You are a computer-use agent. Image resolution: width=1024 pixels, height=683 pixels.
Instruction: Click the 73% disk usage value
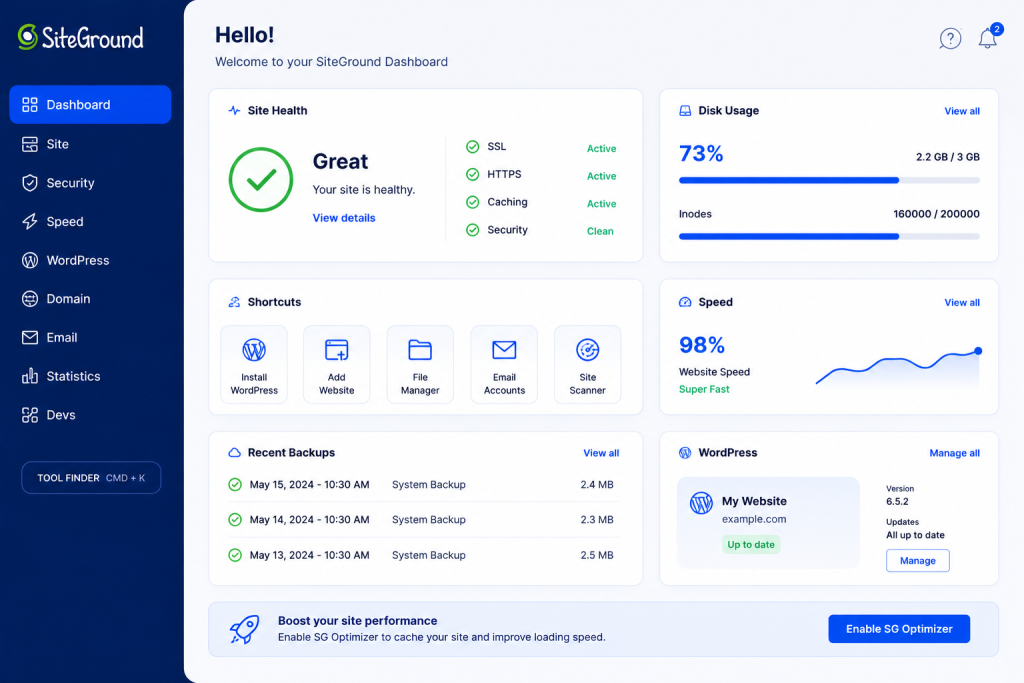click(x=701, y=154)
